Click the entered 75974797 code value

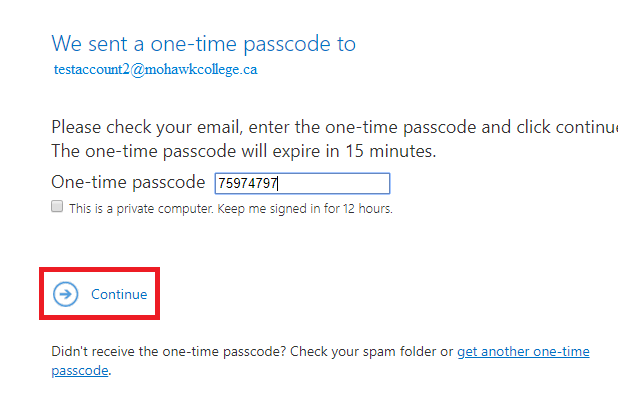tap(248, 184)
